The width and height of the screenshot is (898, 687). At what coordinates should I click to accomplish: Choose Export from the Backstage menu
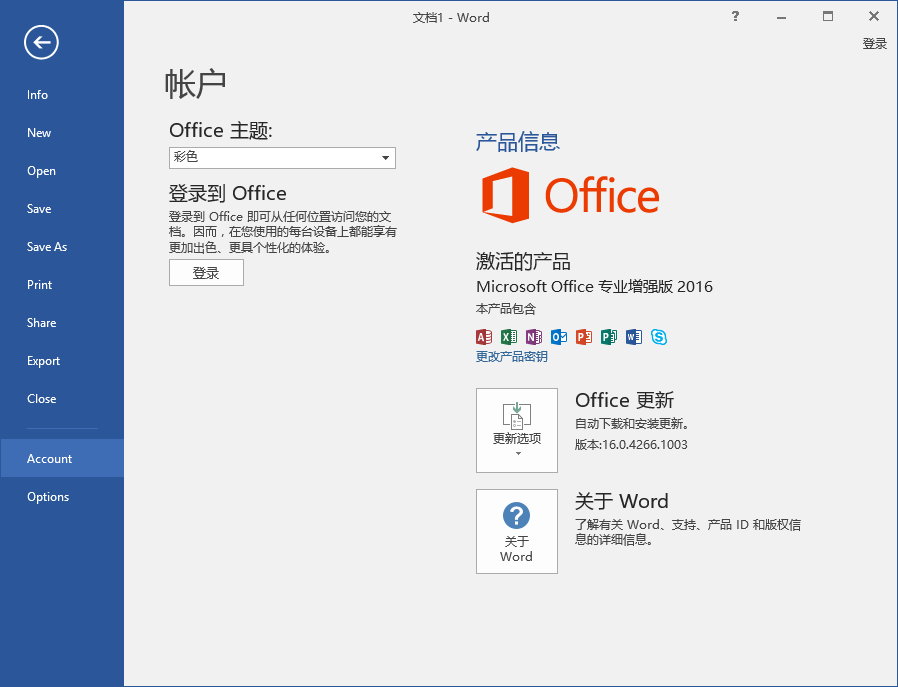pos(44,361)
